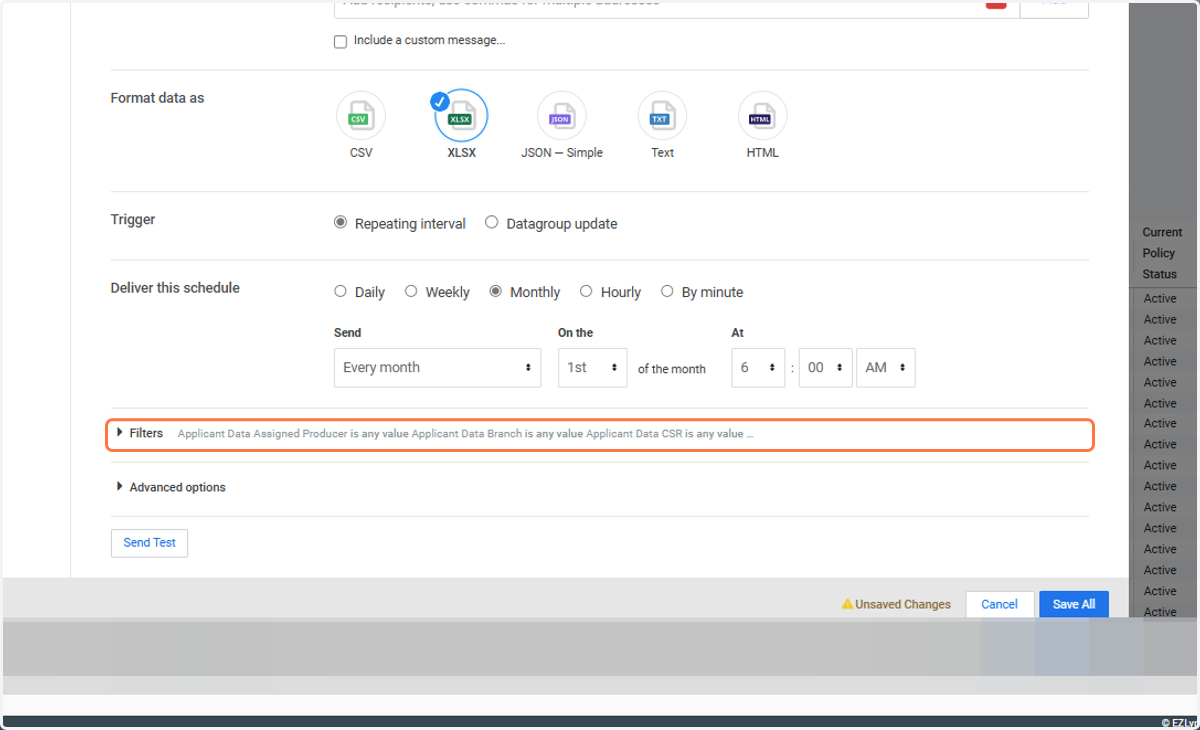Screen dimensions: 1200x730
Task: Click the filter summary text Applicant Data Assigned Producer
Action: tap(263, 434)
